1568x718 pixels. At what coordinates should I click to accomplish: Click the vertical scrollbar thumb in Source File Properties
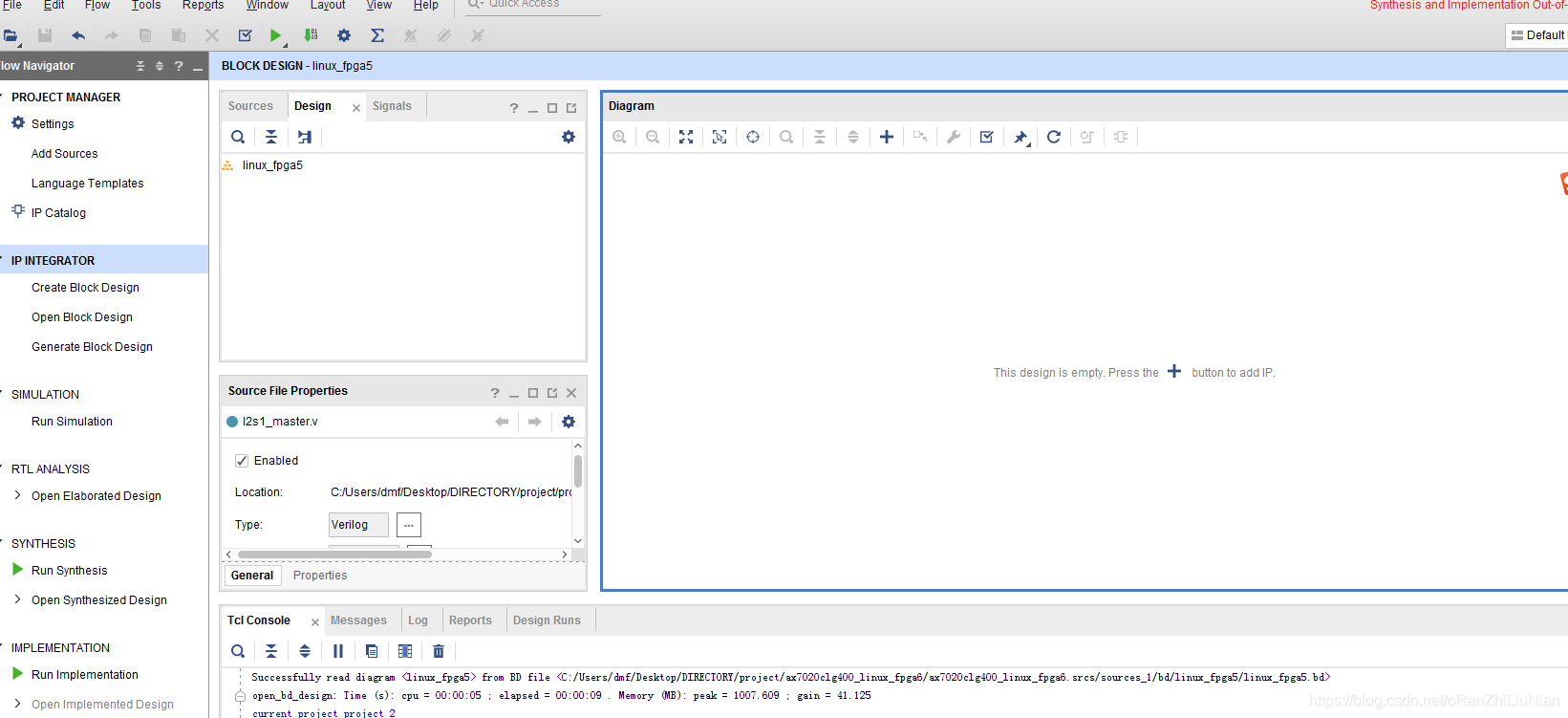578,471
